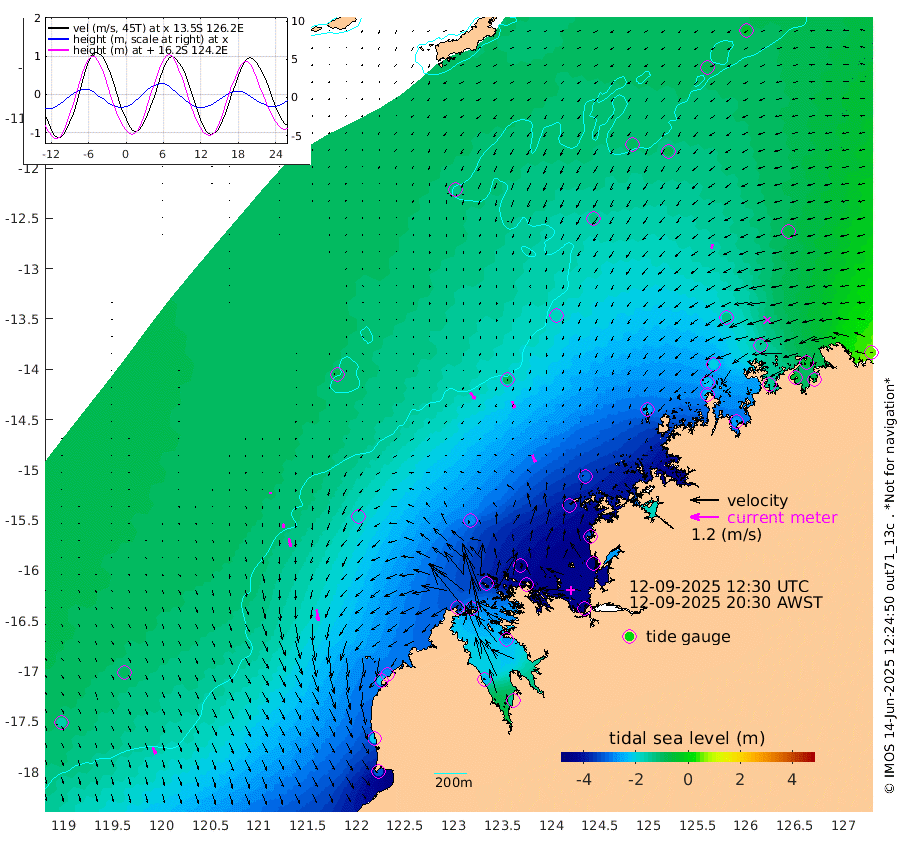This screenshot has width=900, height=846.
Task: Click the longitude axis label '119'
Action: point(64,826)
